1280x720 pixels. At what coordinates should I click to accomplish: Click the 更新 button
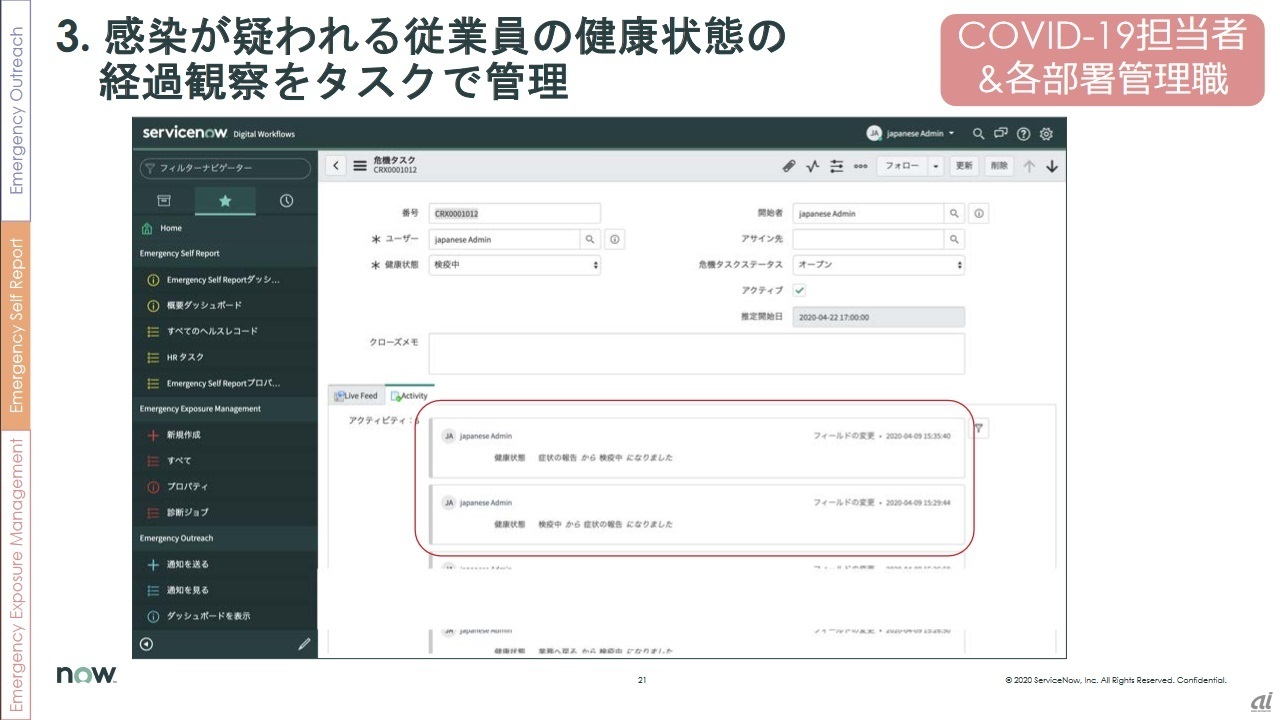963,166
